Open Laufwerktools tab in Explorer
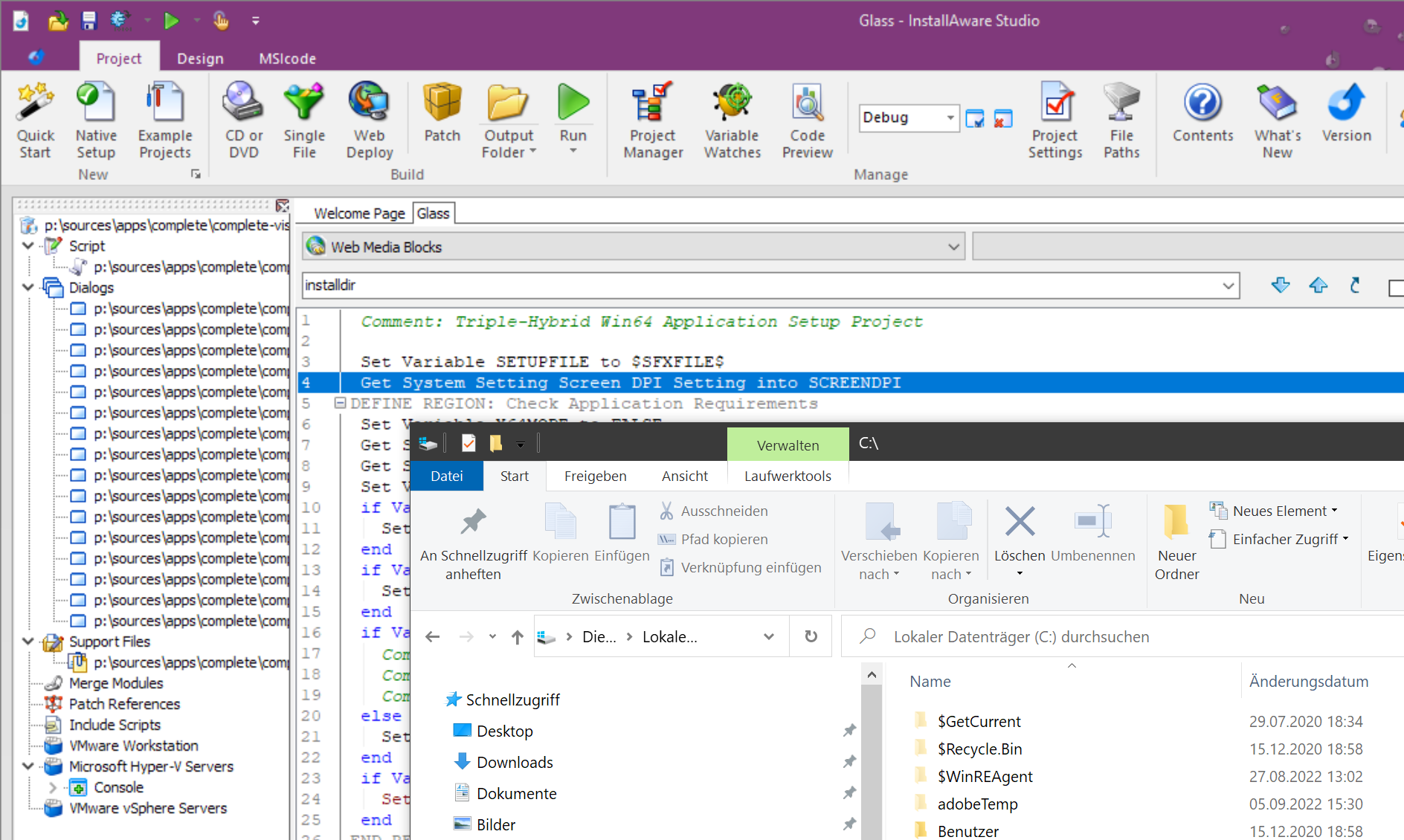The width and height of the screenshot is (1404, 840). coord(788,476)
